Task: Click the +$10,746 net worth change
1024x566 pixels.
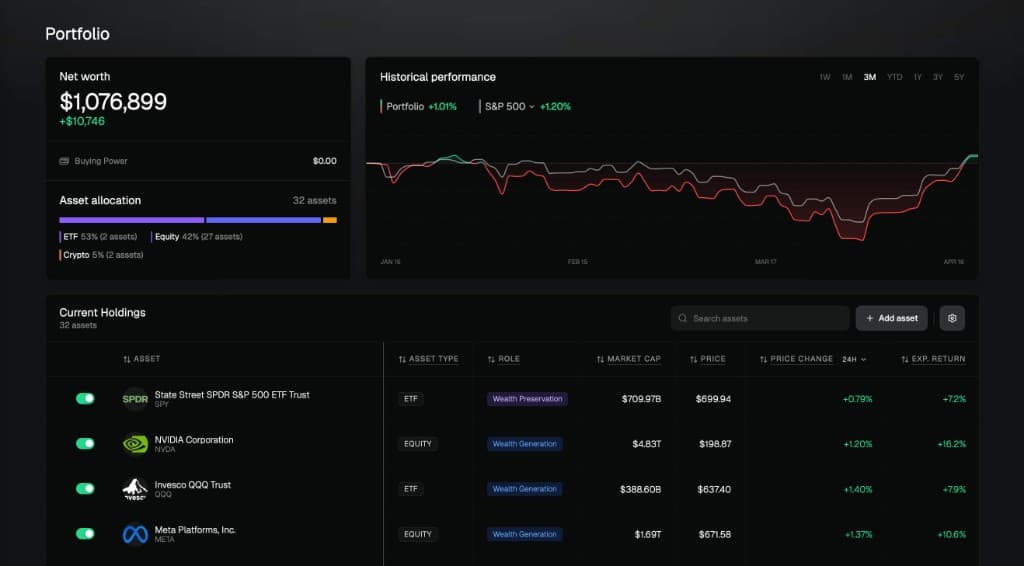Action: [x=82, y=121]
